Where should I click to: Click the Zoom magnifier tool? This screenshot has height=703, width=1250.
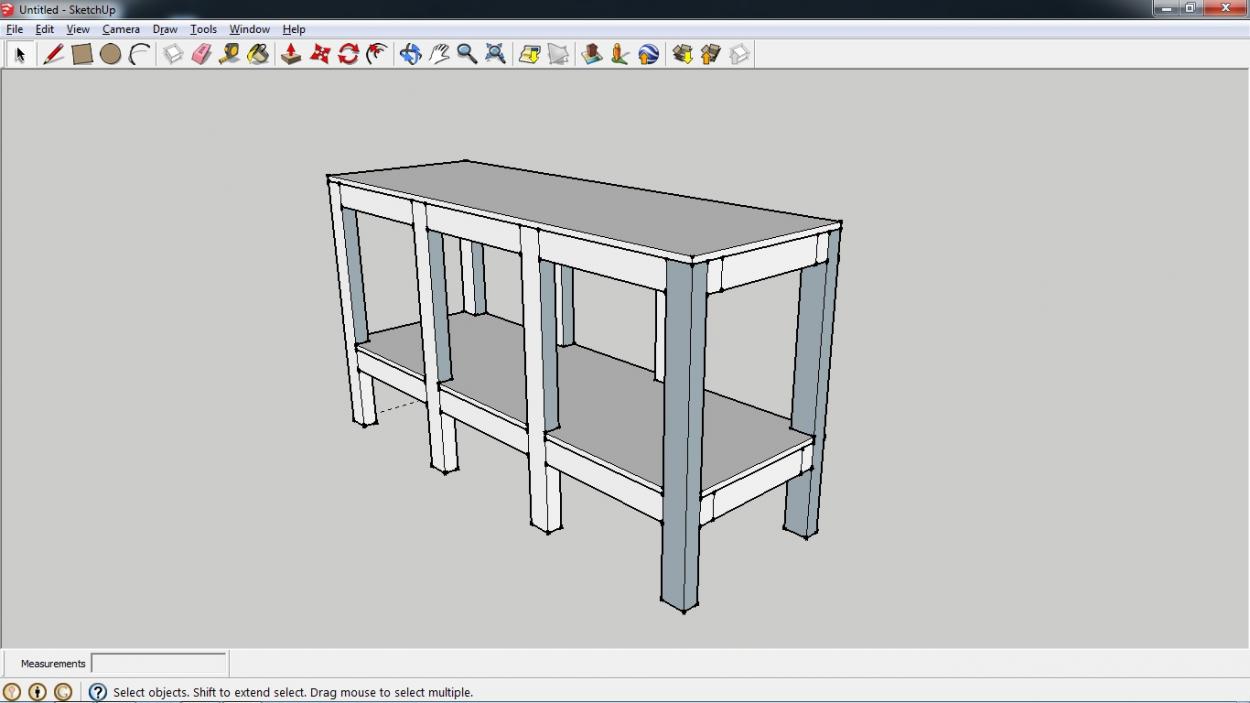coord(467,54)
